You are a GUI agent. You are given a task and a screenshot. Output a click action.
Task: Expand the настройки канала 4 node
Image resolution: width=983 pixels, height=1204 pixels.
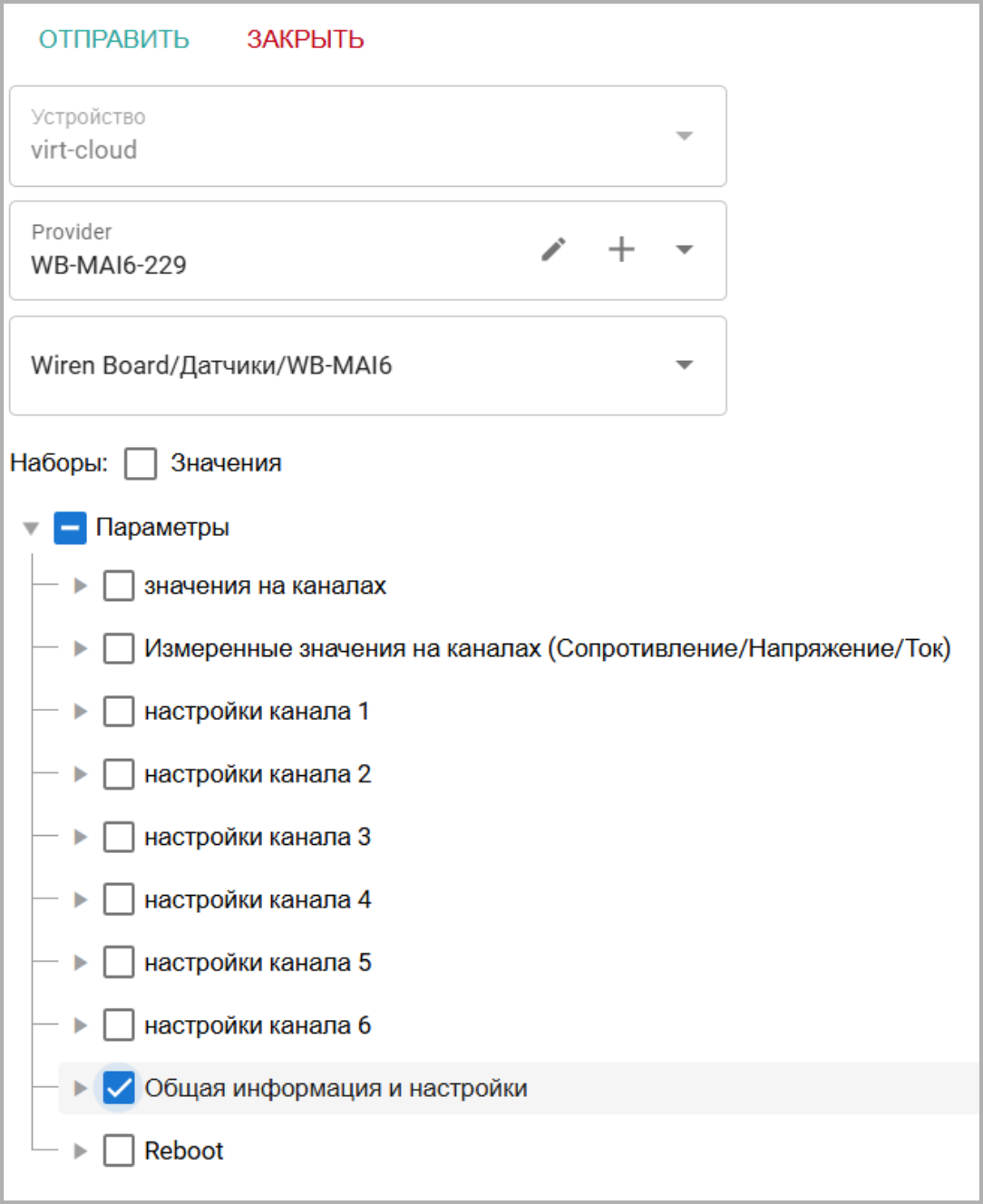[81, 899]
